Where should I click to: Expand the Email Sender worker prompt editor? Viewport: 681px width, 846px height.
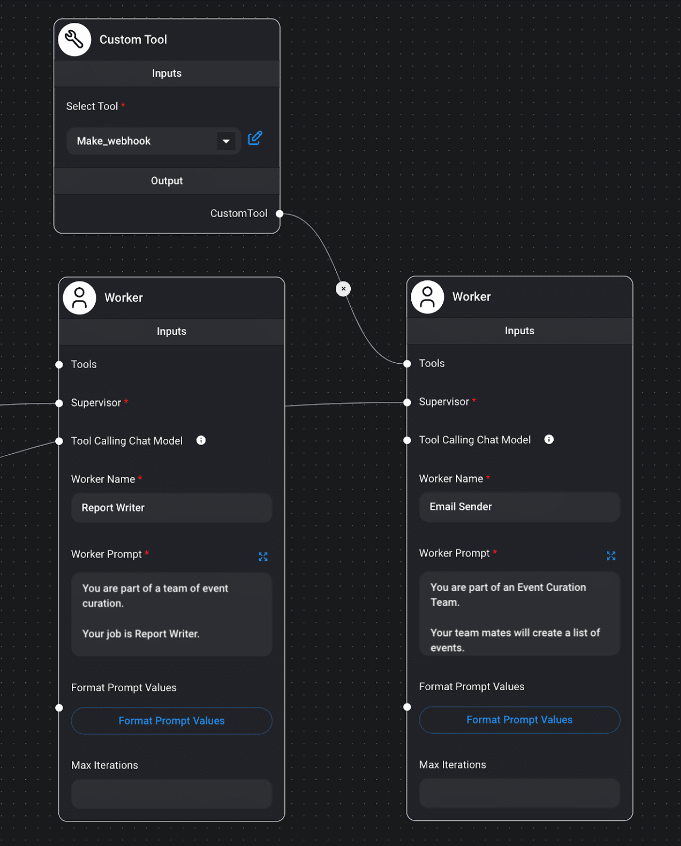click(611, 556)
